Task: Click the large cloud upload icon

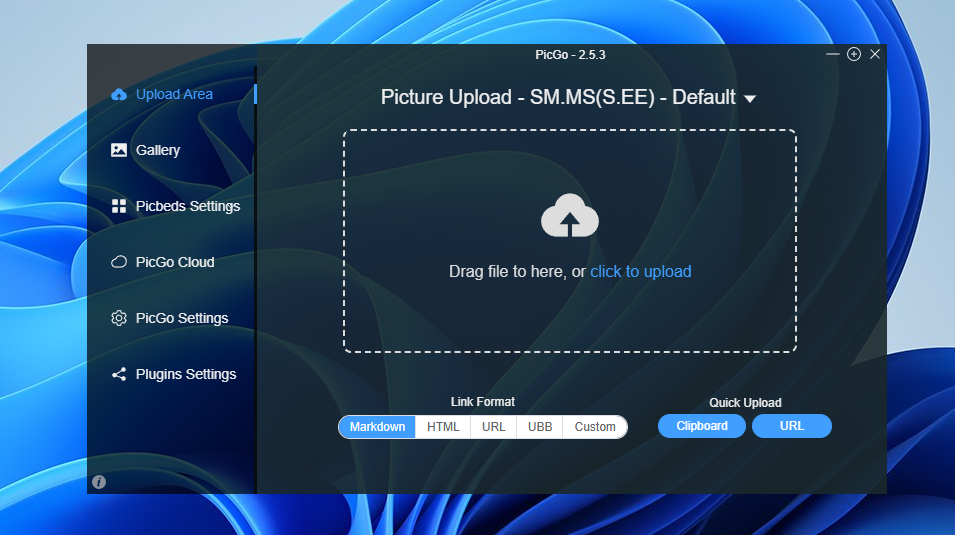Action: coord(569,216)
